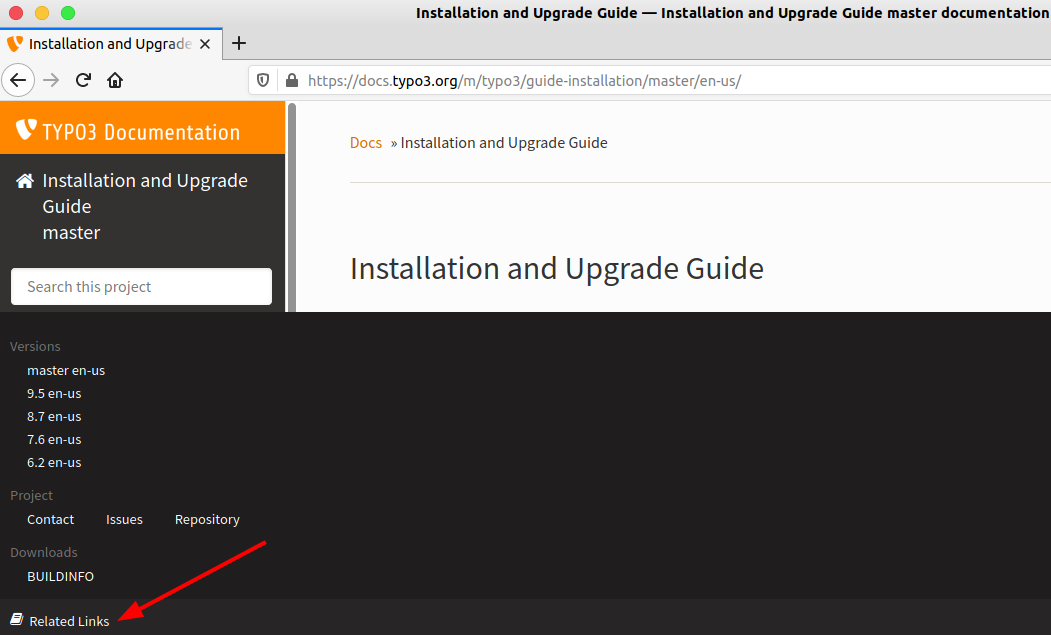Click inside the Search this project field

pos(140,286)
